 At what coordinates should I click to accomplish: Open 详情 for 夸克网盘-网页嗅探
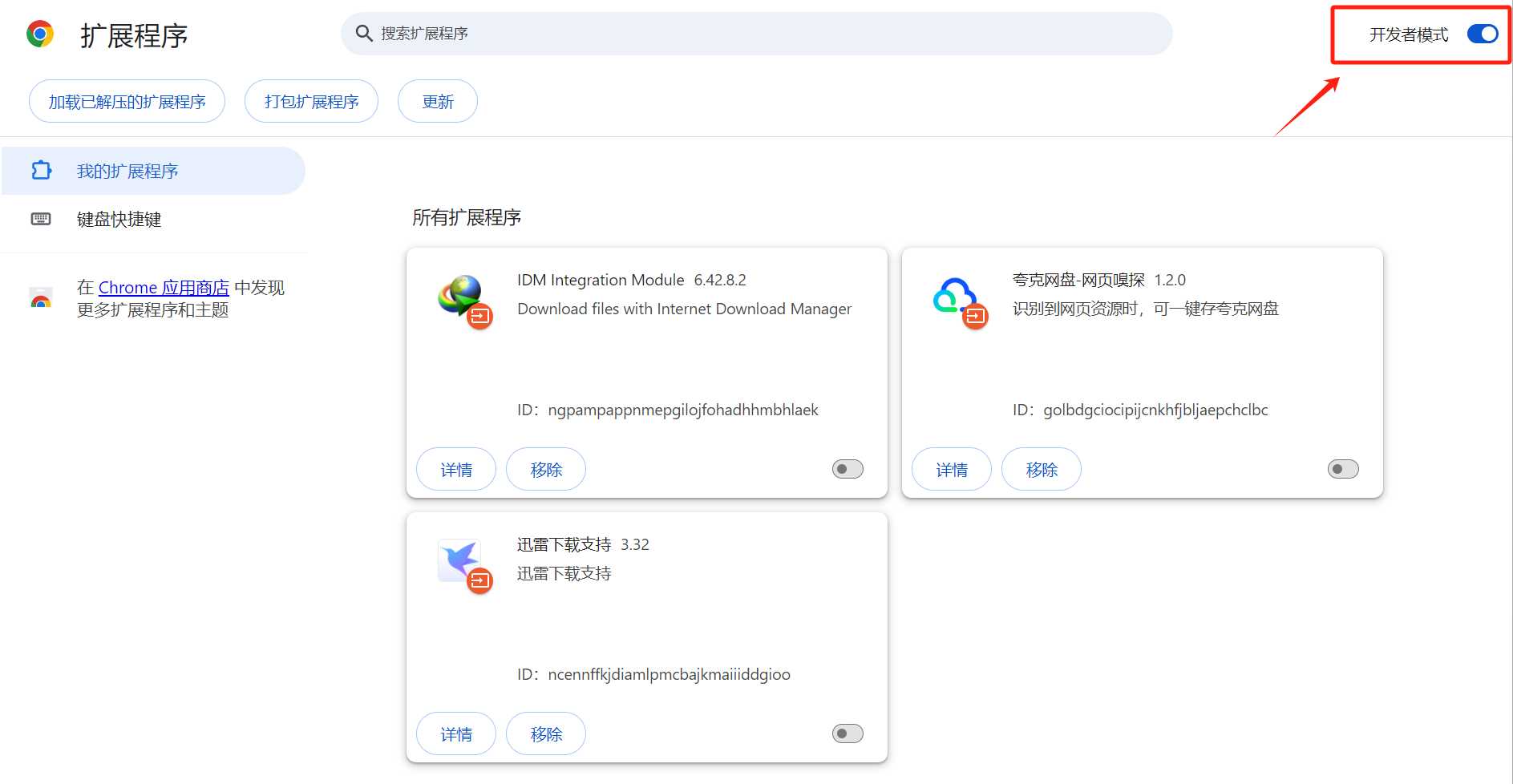pyautogui.click(x=952, y=469)
